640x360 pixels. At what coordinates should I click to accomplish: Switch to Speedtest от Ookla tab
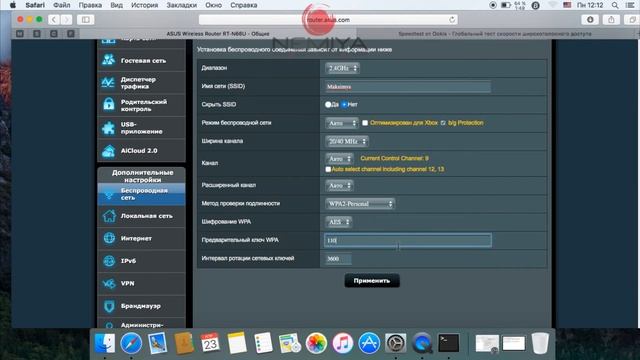[x=495, y=34]
